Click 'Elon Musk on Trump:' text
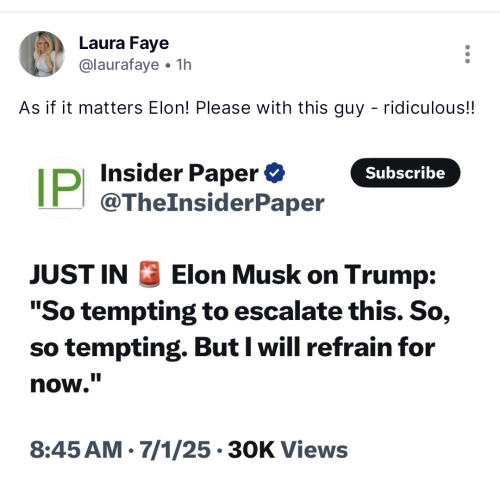The width and height of the screenshot is (500, 499). pos(303,275)
